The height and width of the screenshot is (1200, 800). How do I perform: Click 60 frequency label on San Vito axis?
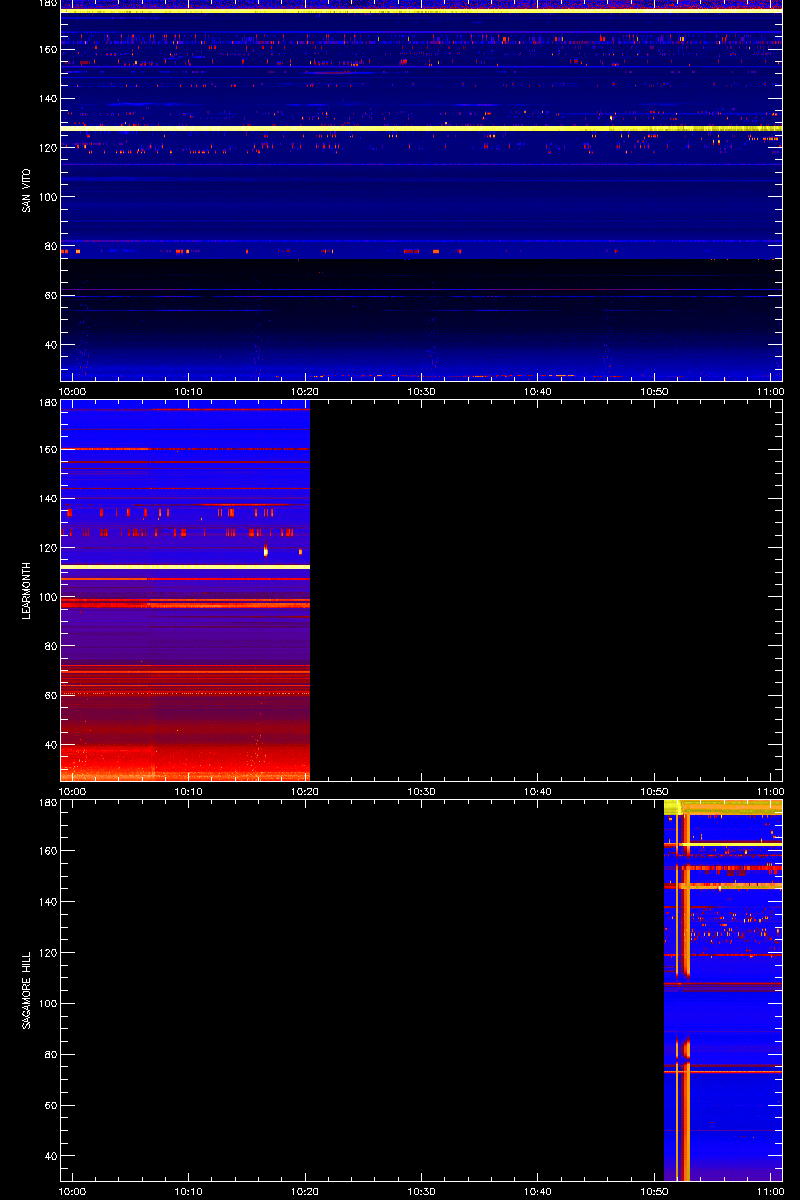tap(50, 295)
